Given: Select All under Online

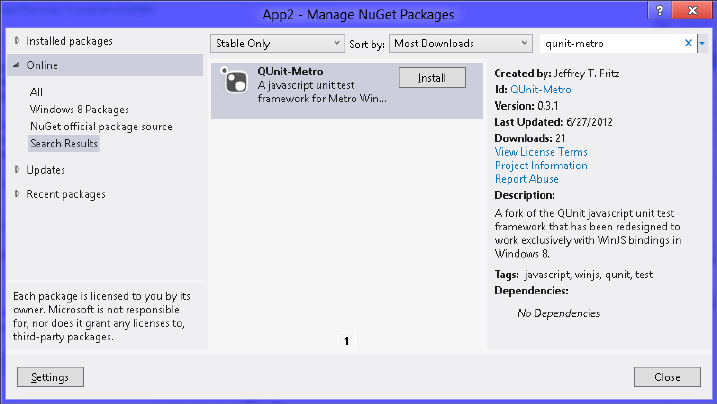Looking at the screenshot, I should (36, 92).
